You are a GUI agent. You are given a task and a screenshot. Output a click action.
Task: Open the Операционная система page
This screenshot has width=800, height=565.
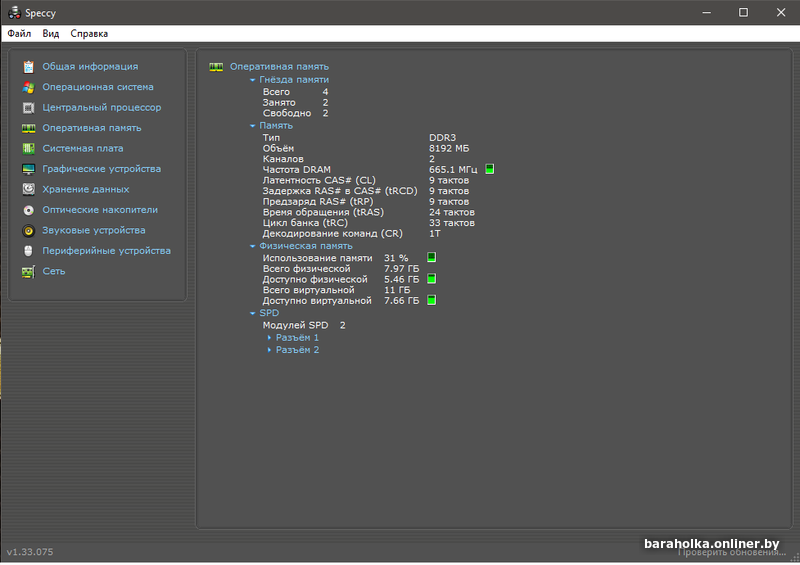point(98,87)
